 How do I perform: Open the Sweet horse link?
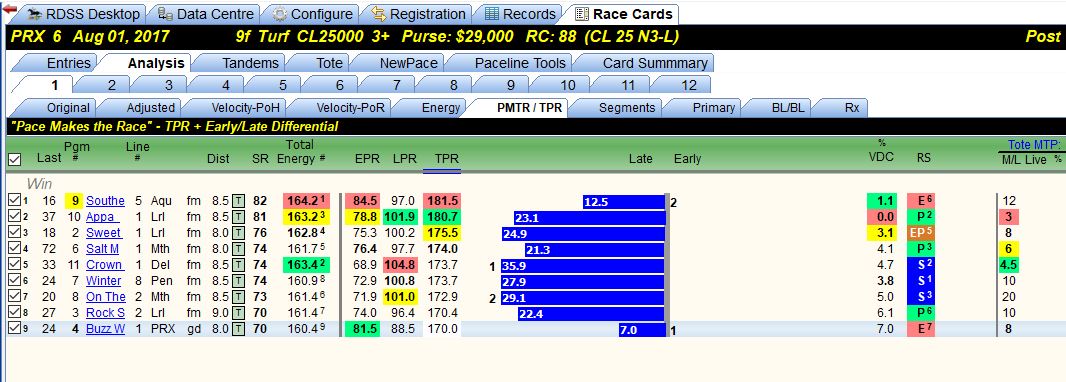[x=103, y=232]
